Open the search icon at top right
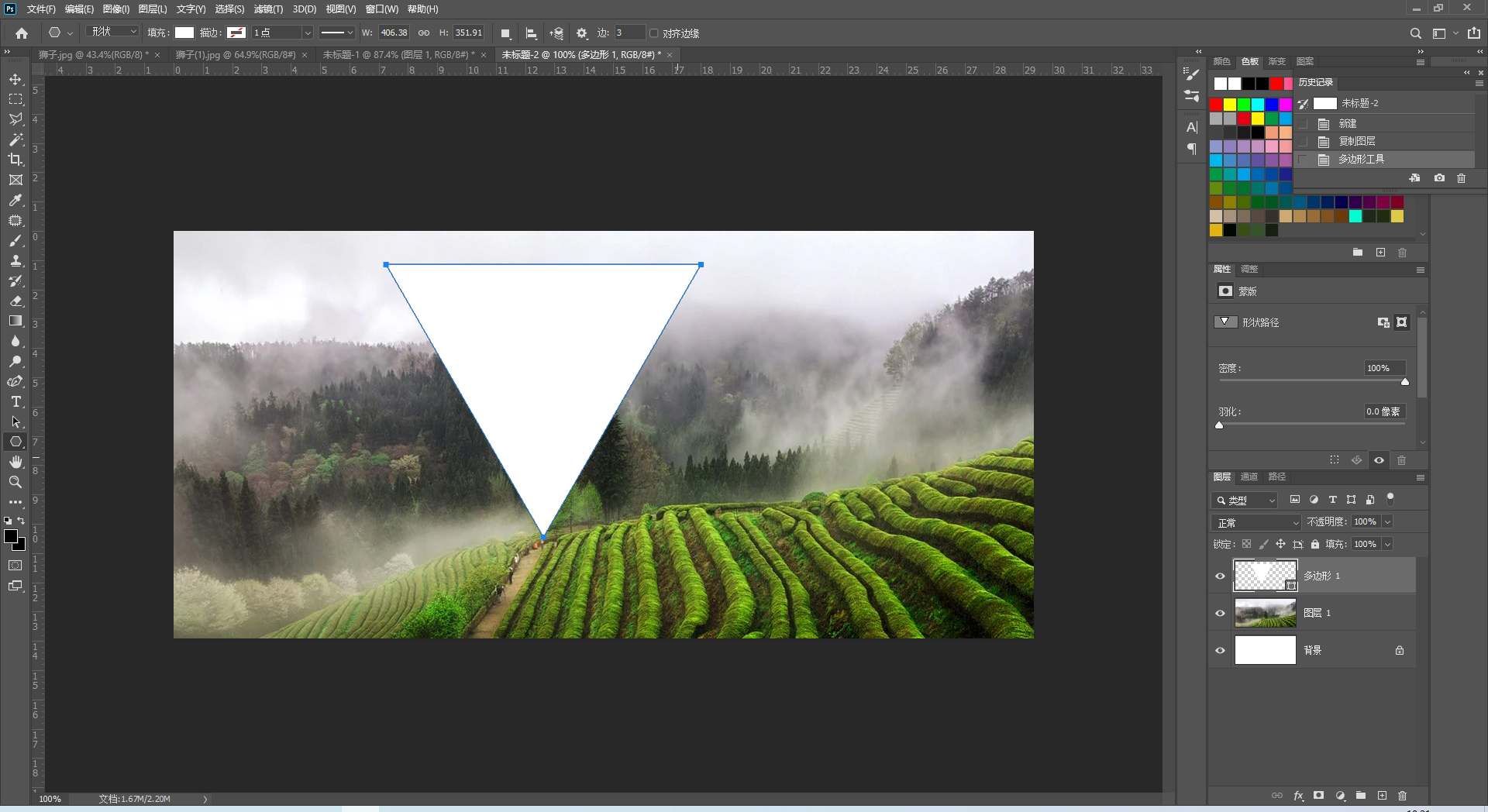Screen dimensions: 1488x812 pos(1415,33)
